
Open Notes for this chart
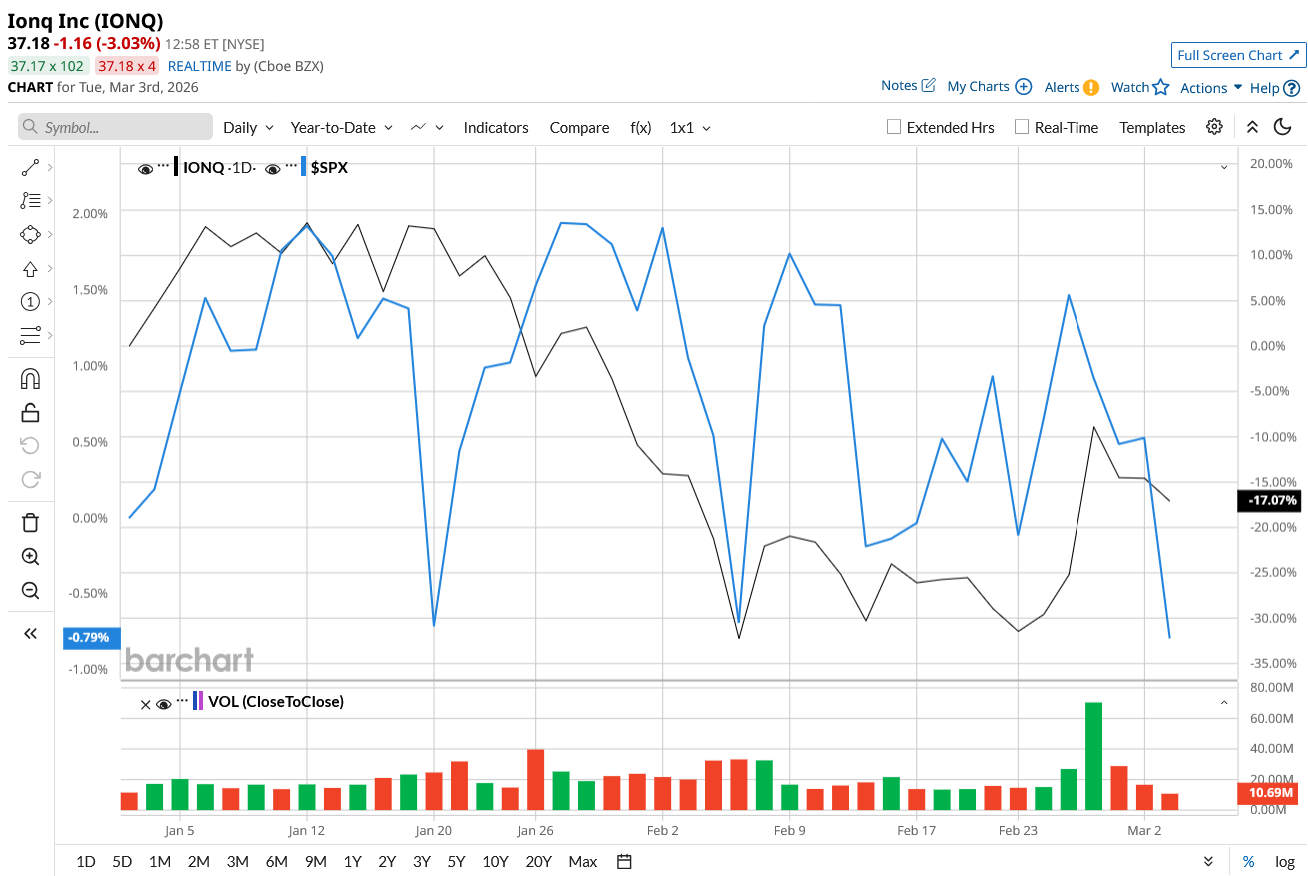pos(908,86)
